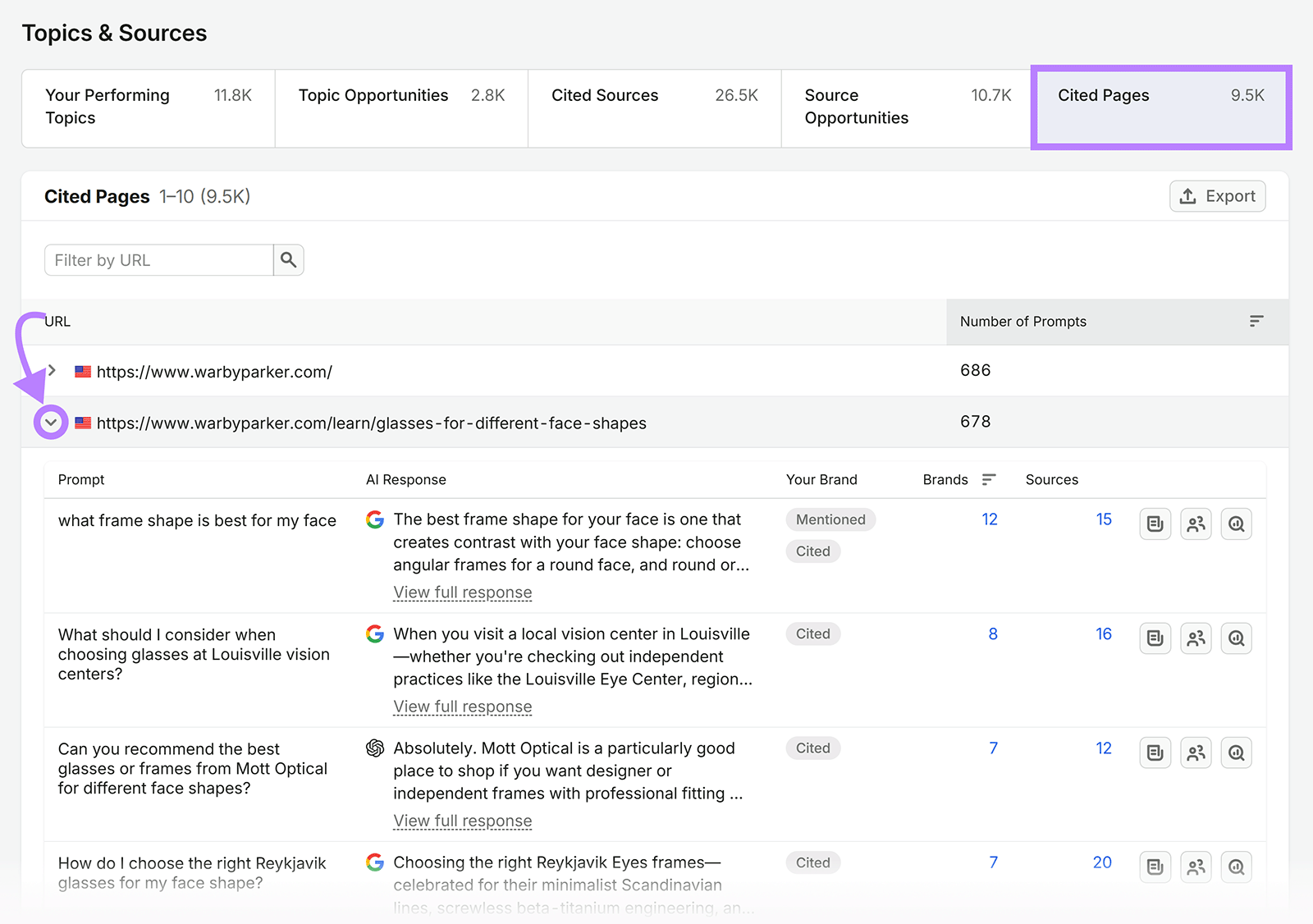Select prompt 'what frame shape is best for my face'
Screen dimensions: 1313x924
tap(197, 520)
